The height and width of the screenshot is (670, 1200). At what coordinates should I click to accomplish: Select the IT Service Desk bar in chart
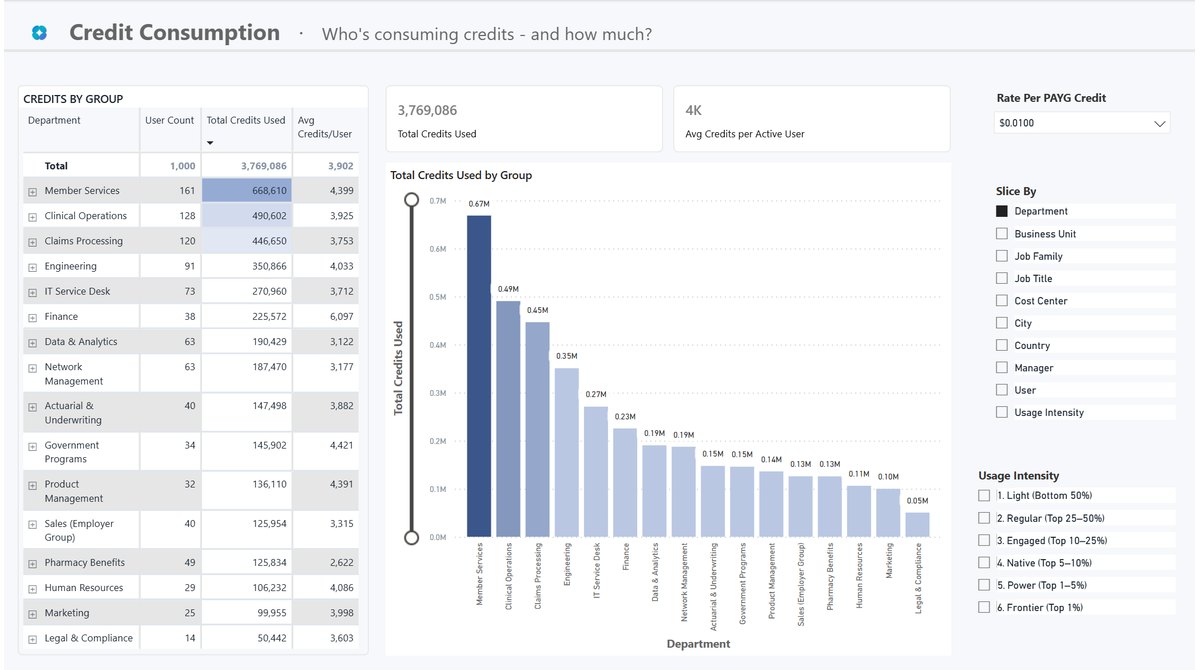pyautogui.click(x=596, y=472)
